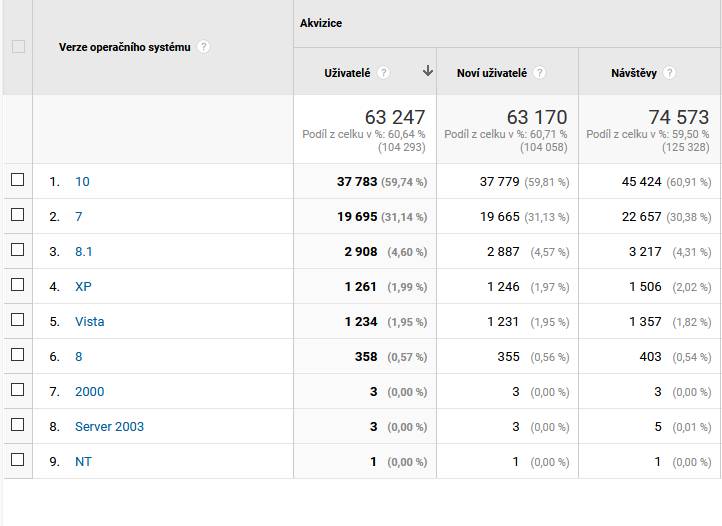Click the NT version link
This screenshot has width=722, height=526.
click(x=83, y=462)
